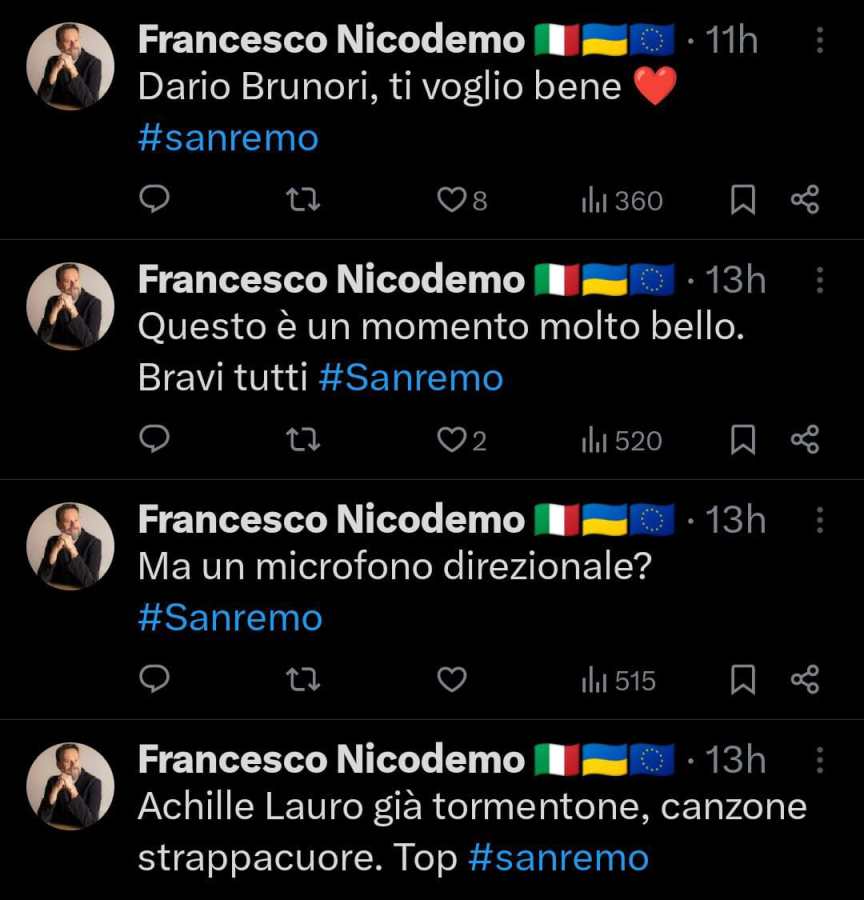Open more options on Dario Brunori tweet
The image size is (864, 900).
819,41
